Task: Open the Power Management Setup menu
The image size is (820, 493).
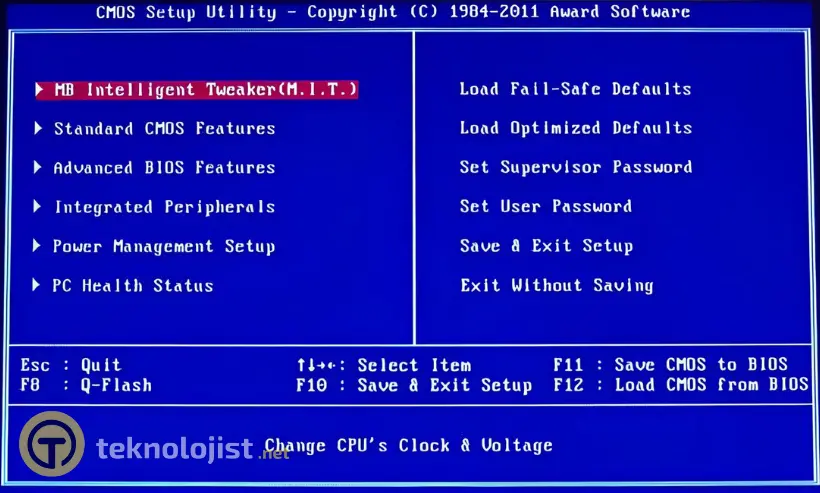Action: tap(163, 246)
